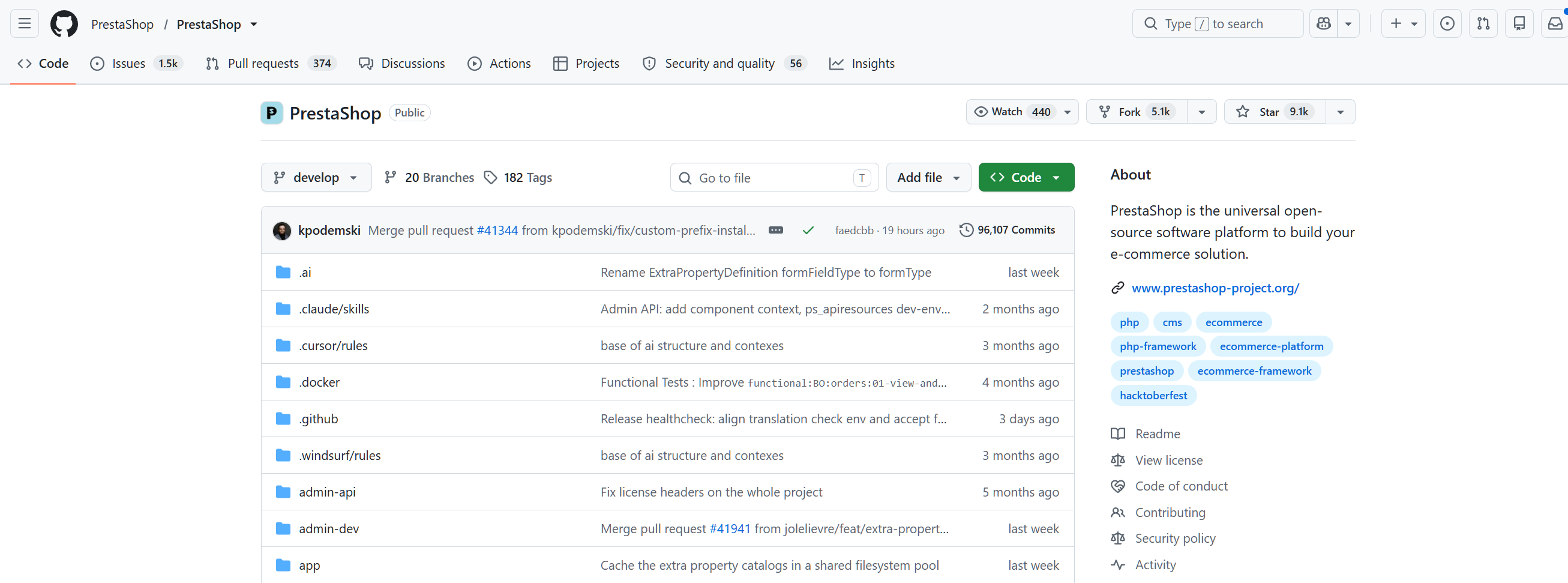Switch to the Issues tab
This screenshot has width=1568, height=583.
[136, 64]
